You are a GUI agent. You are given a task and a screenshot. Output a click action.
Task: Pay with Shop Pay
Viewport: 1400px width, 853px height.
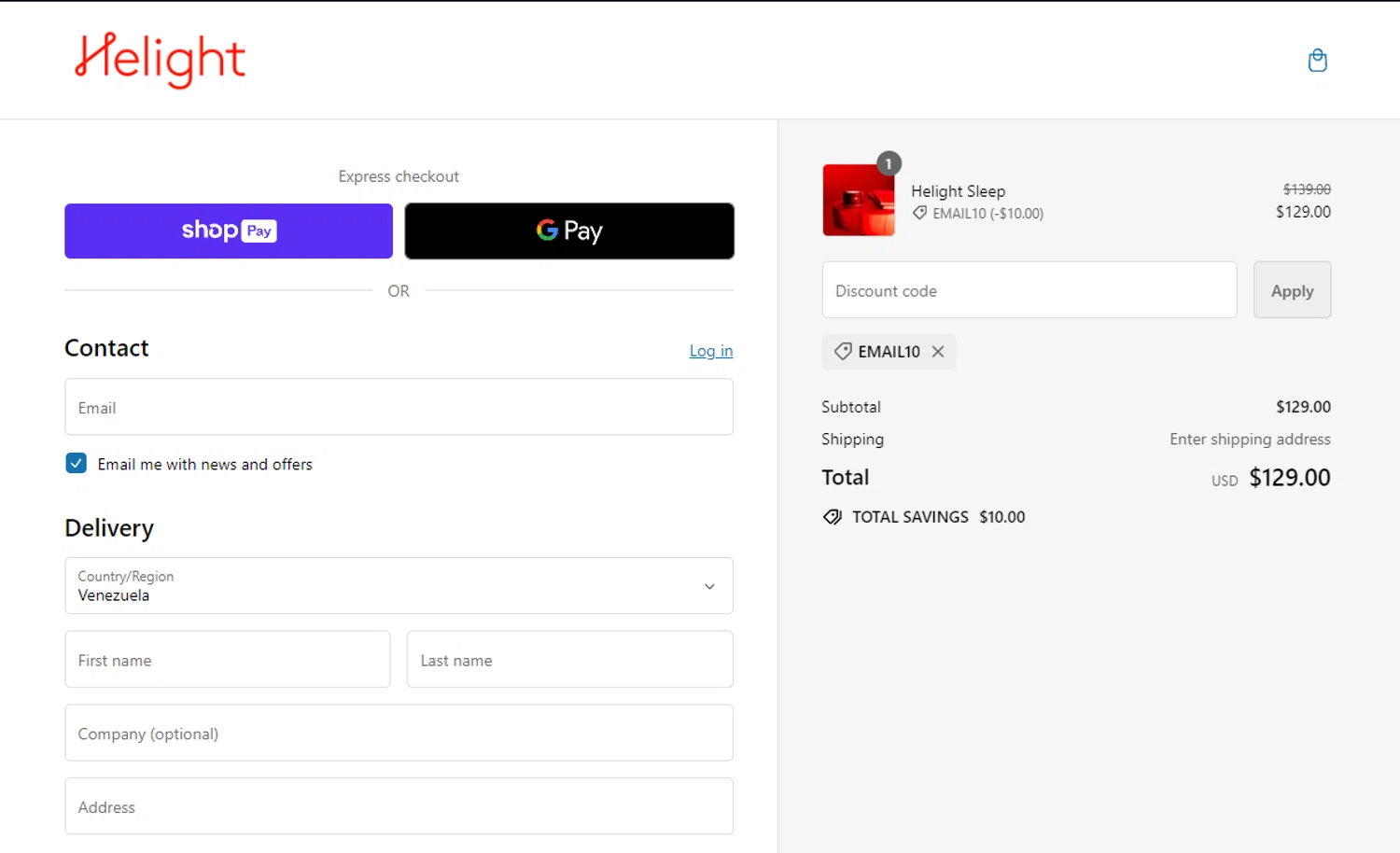click(x=229, y=231)
